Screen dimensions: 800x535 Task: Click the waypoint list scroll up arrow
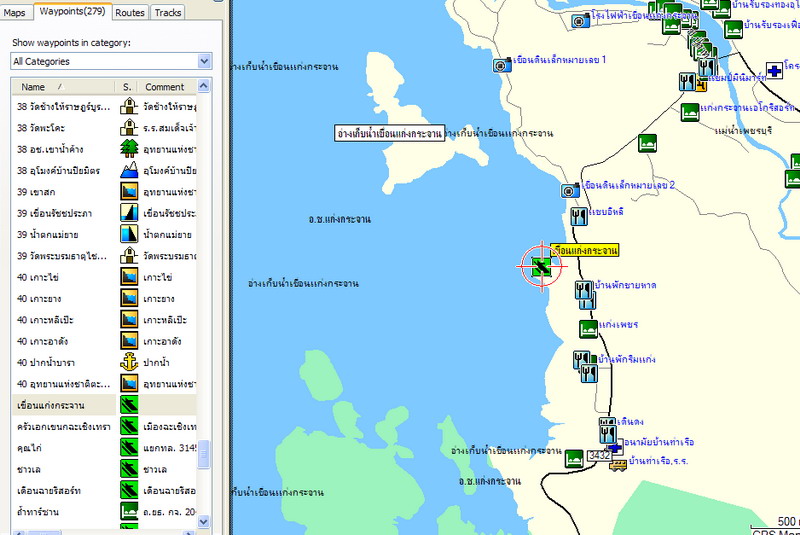tap(204, 87)
